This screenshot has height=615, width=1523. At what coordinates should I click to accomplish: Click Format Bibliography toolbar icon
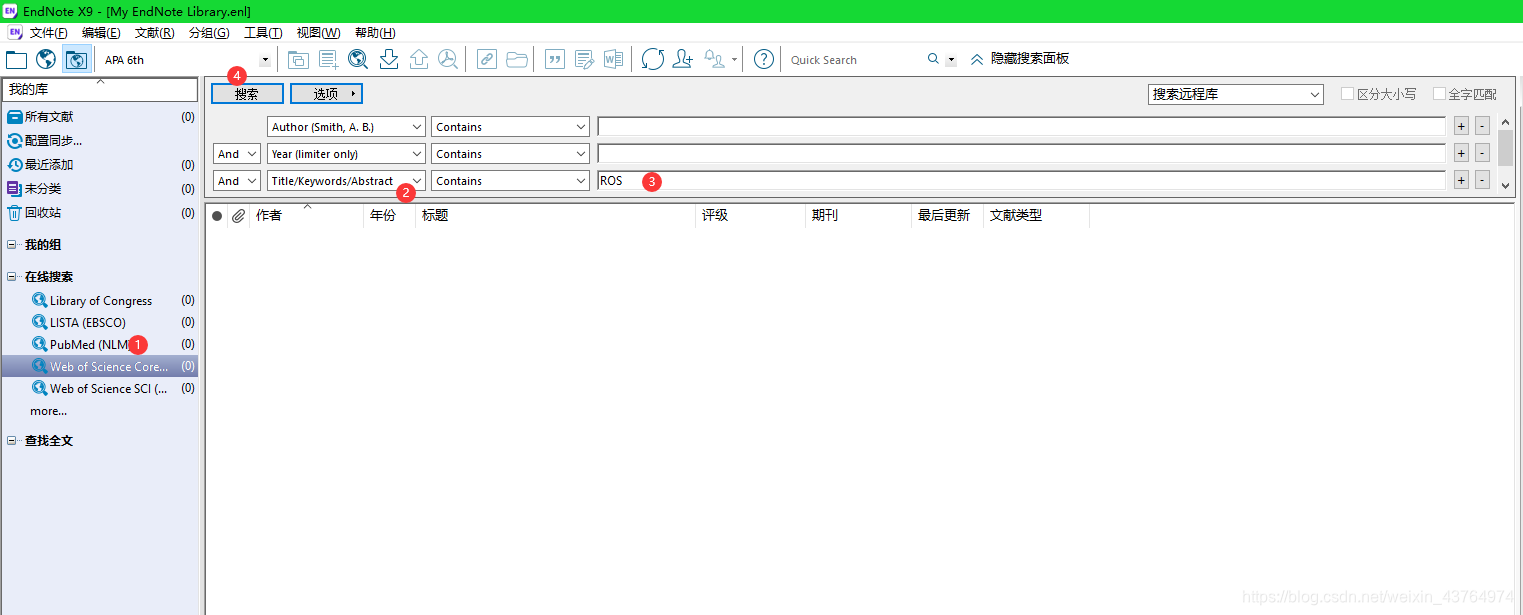(x=584, y=60)
